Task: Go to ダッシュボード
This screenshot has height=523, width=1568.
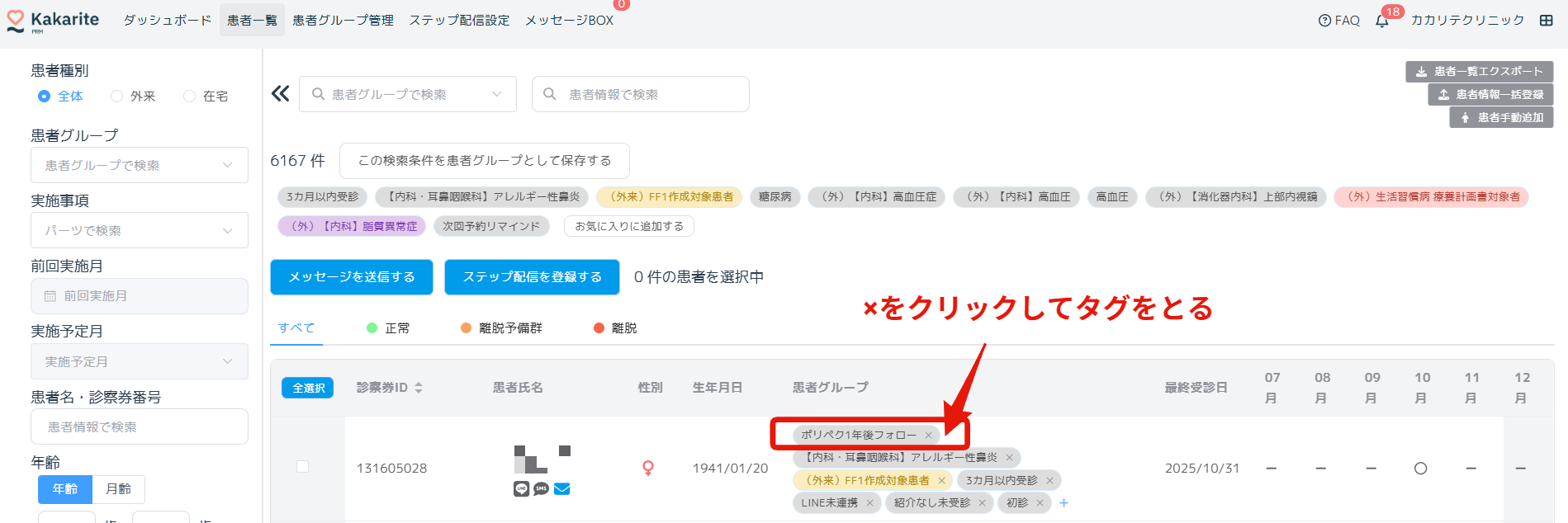Action: click(168, 20)
